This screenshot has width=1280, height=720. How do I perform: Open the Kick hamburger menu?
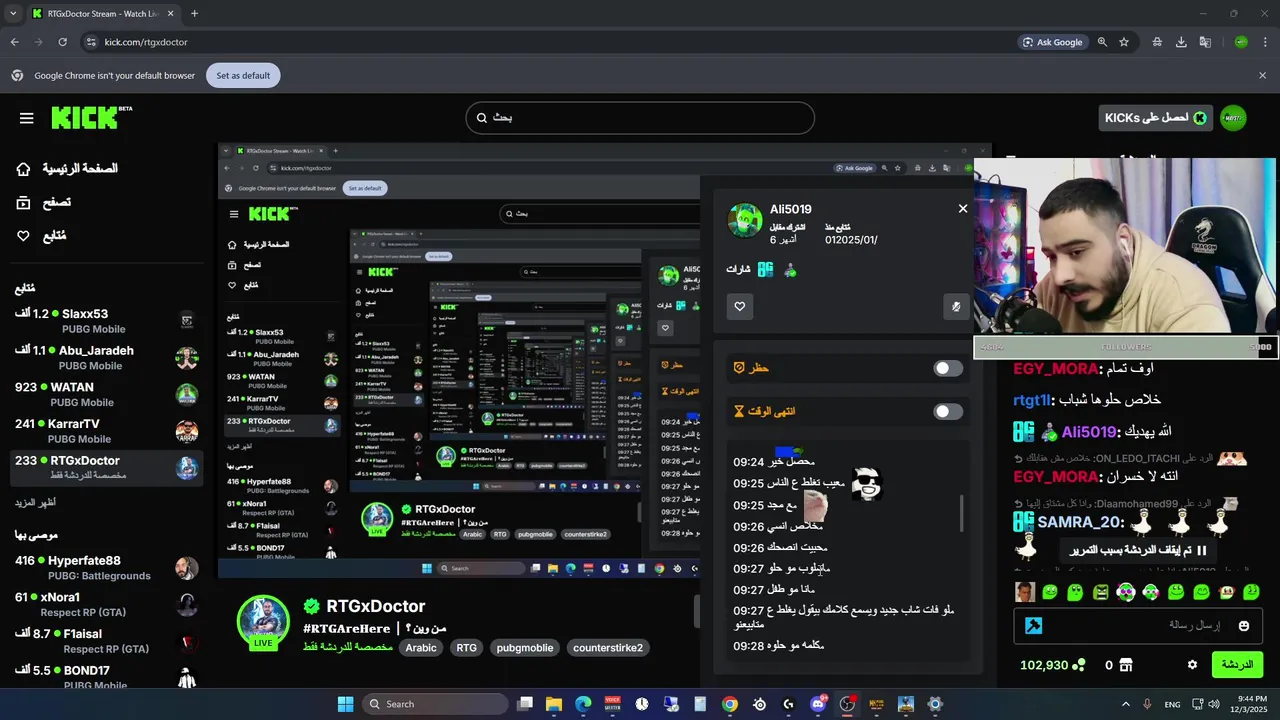27,118
